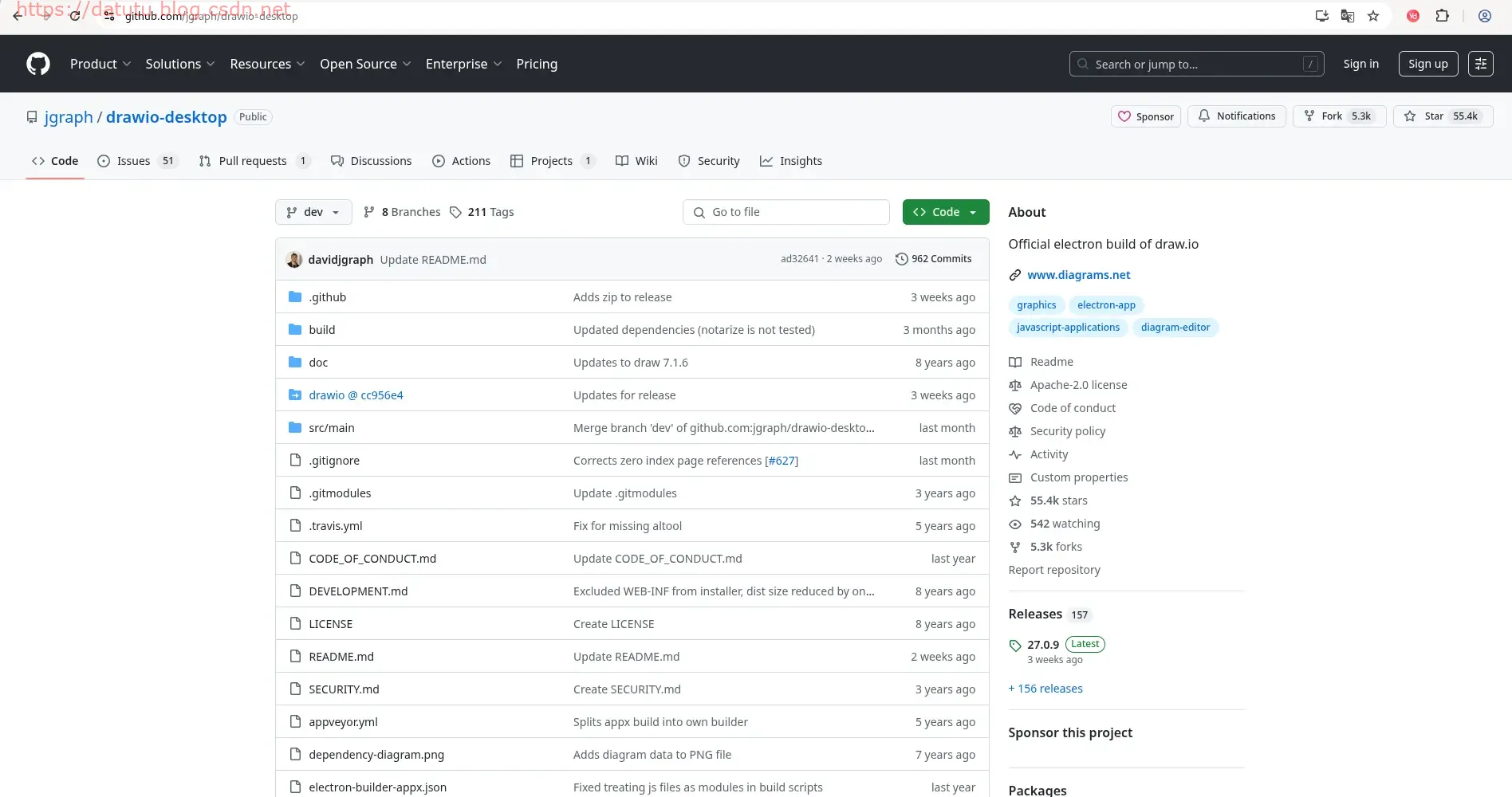This screenshot has width=1512, height=797.
Task: Switch to the Issues tab
Action: 137,161
